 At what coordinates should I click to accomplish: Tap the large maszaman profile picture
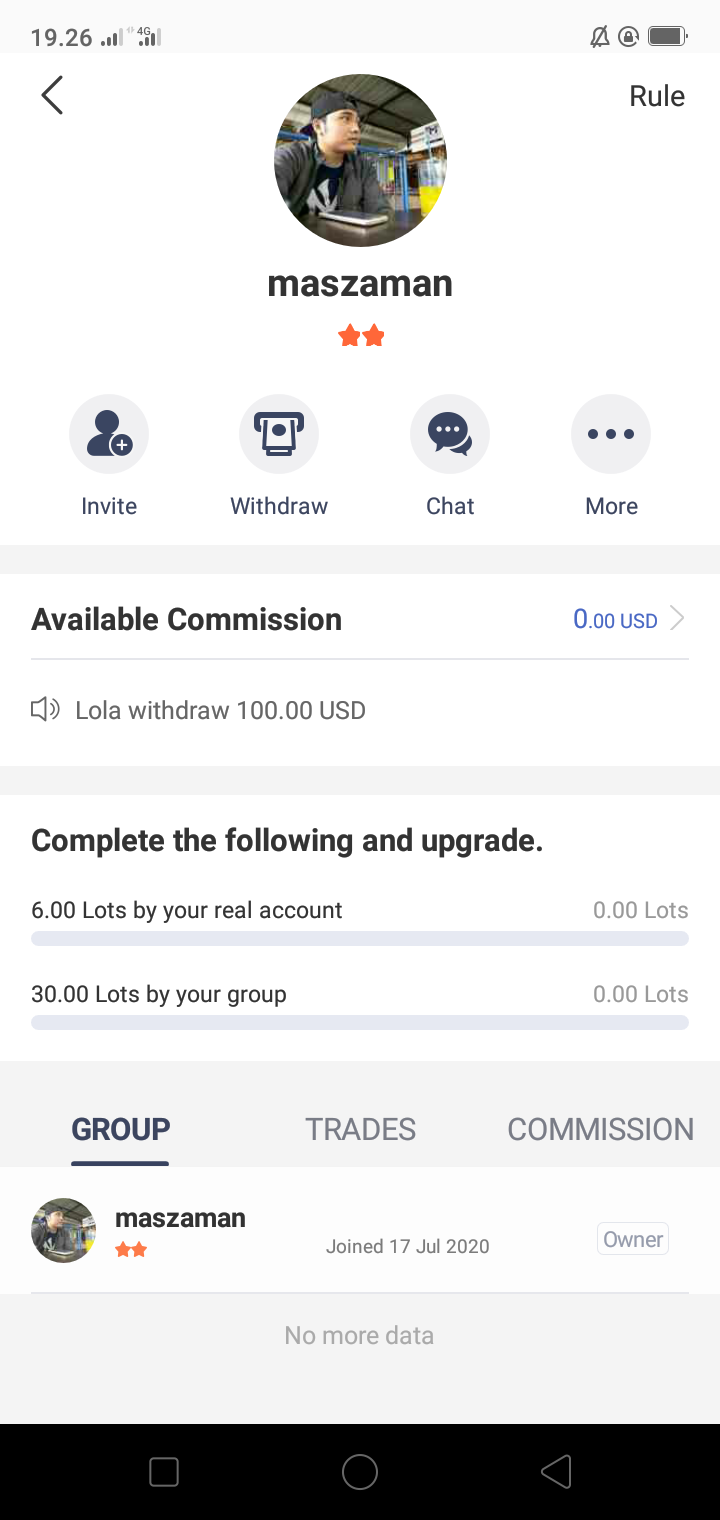pyautogui.click(x=360, y=160)
